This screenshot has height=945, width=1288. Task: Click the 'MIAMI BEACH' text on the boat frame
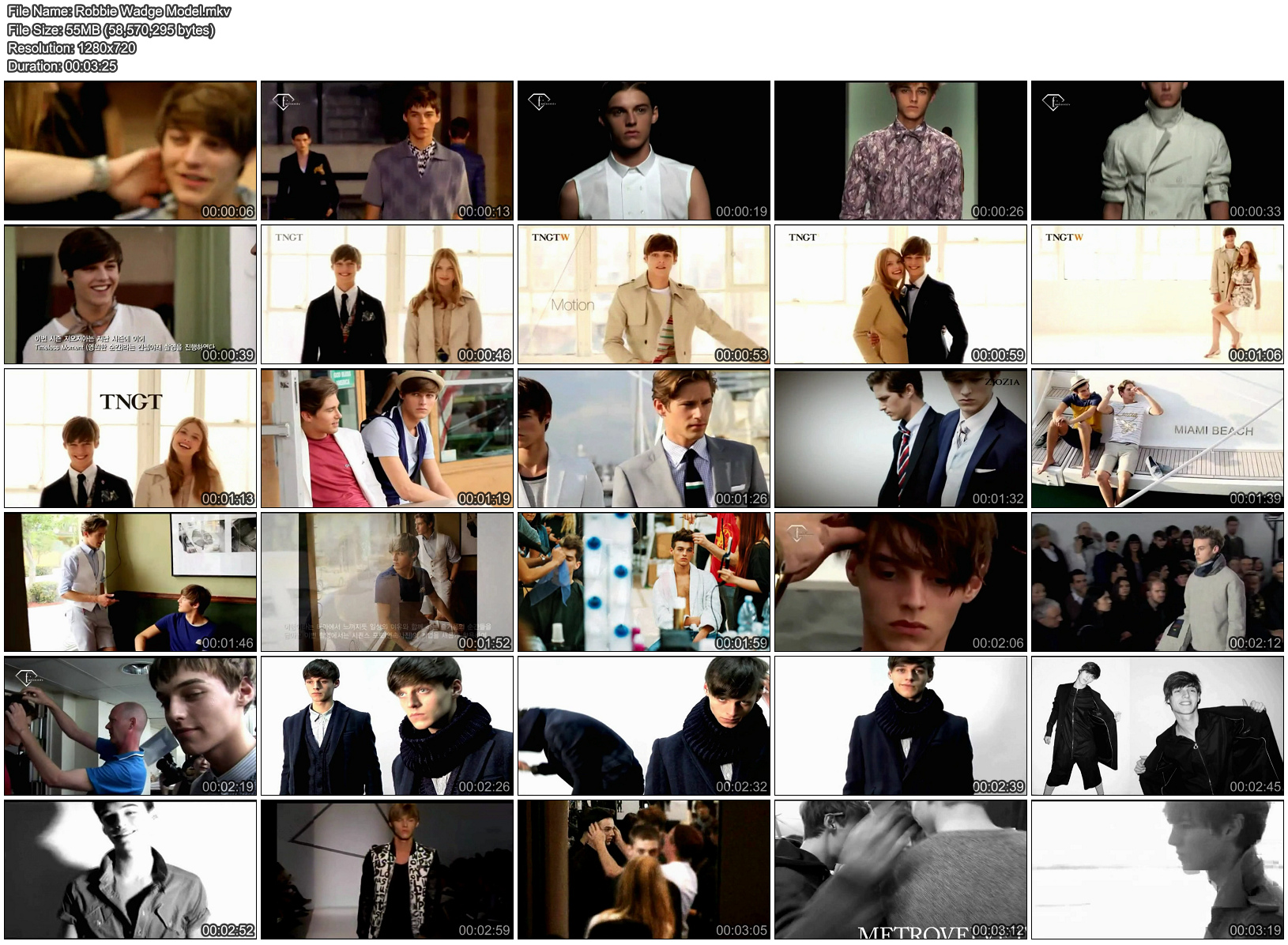coord(1213,431)
